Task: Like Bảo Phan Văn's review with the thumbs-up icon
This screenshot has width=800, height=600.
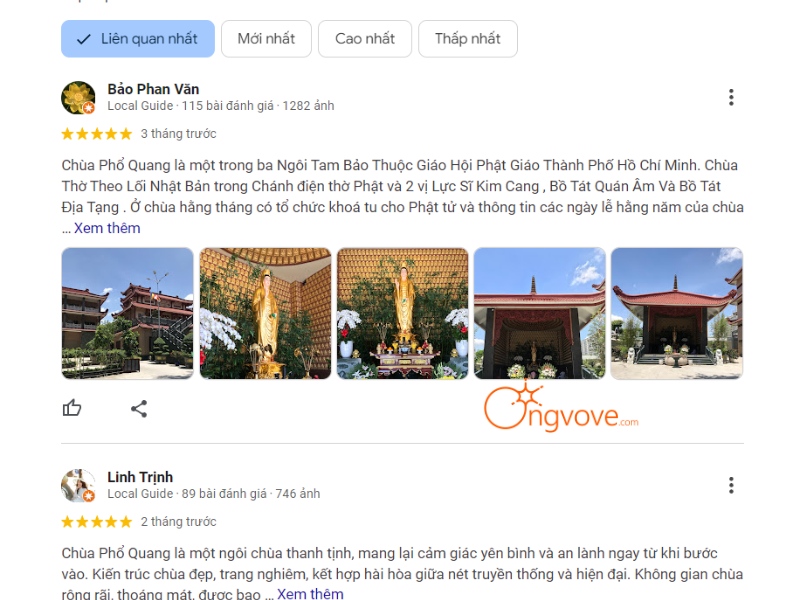Action: [71, 408]
